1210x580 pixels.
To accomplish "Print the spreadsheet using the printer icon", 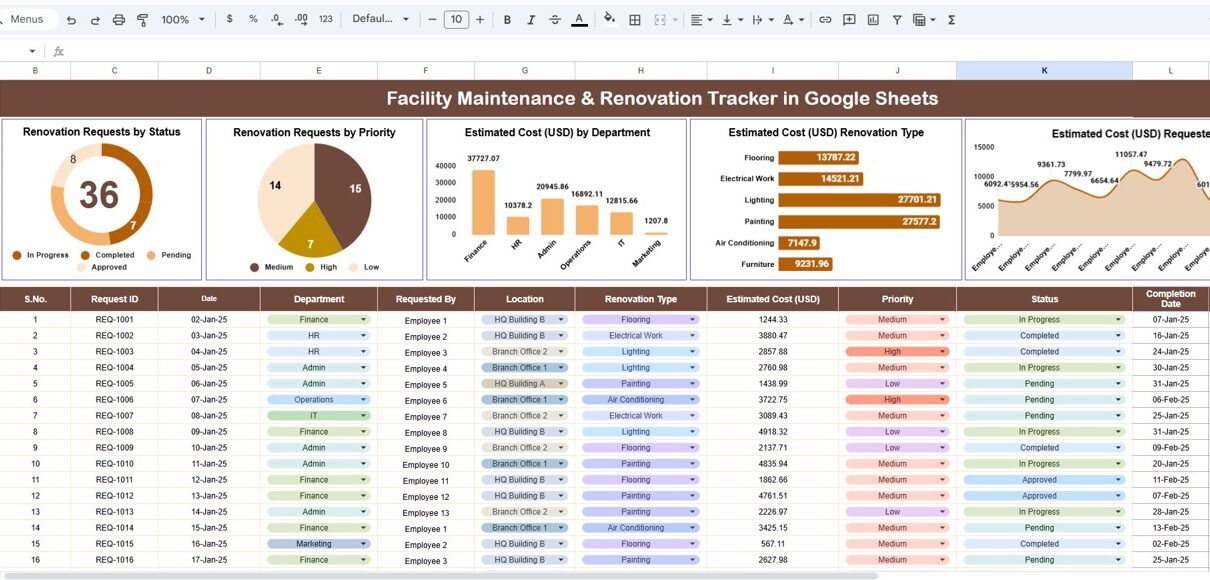I will click(x=119, y=20).
